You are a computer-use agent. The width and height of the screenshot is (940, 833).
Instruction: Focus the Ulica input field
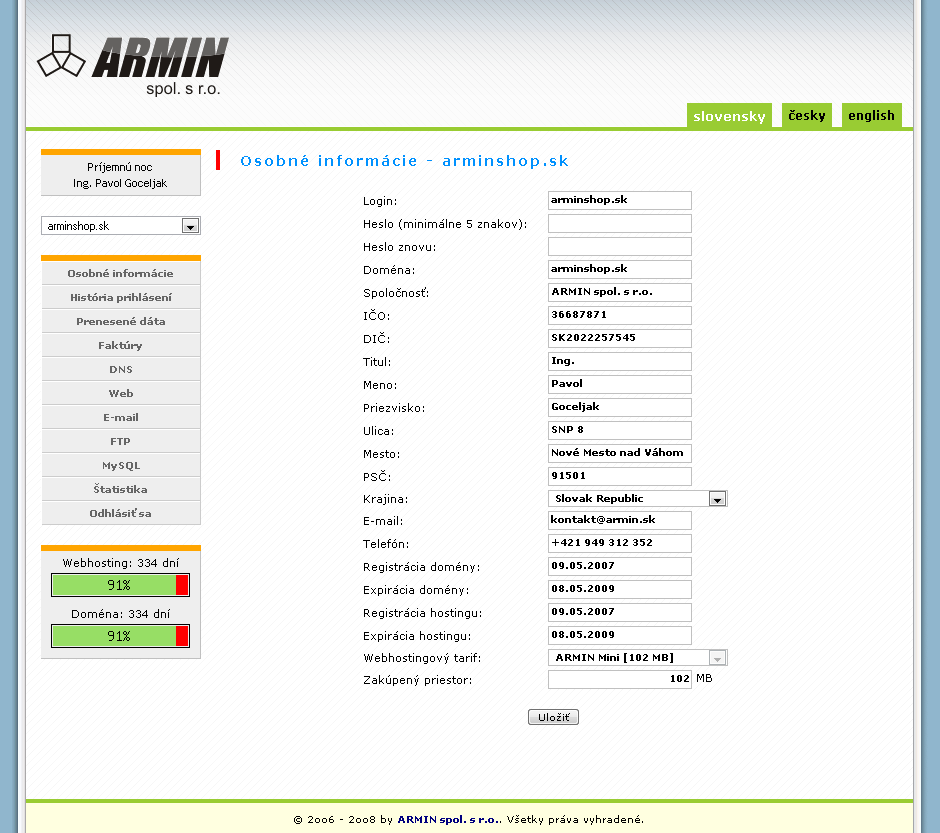(x=619, y=430)
